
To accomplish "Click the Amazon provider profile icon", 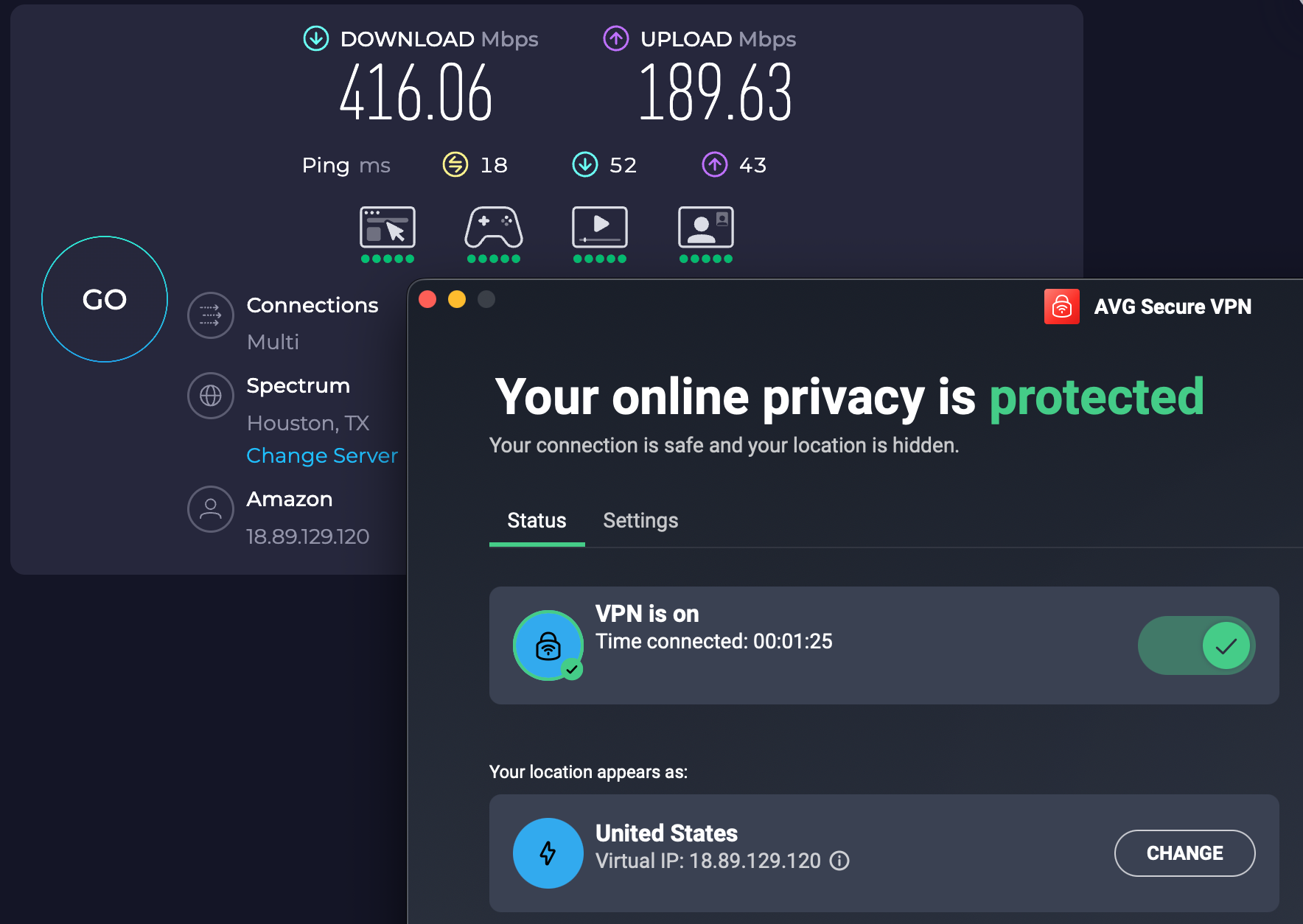I will [211, 509].
